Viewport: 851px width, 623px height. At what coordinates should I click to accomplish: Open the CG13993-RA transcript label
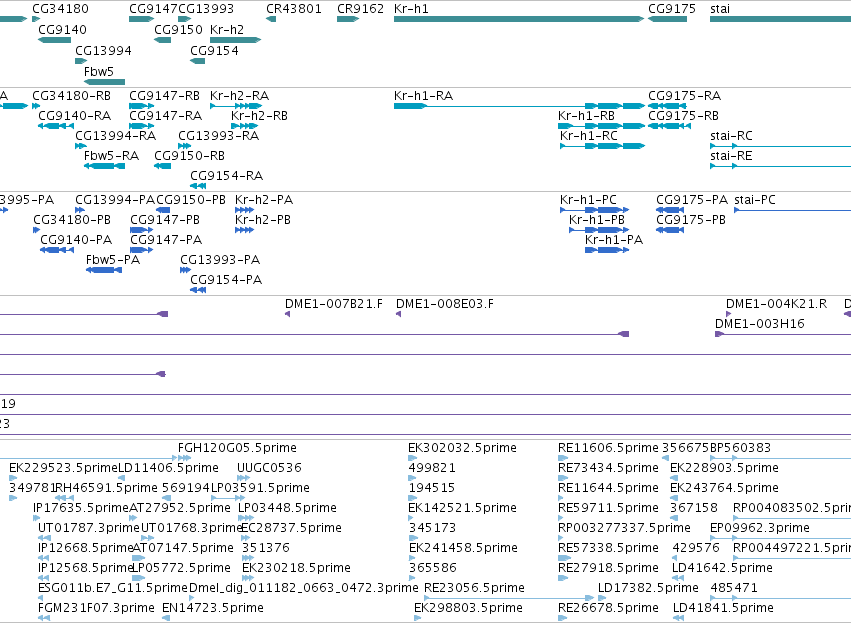click(218, 135)
